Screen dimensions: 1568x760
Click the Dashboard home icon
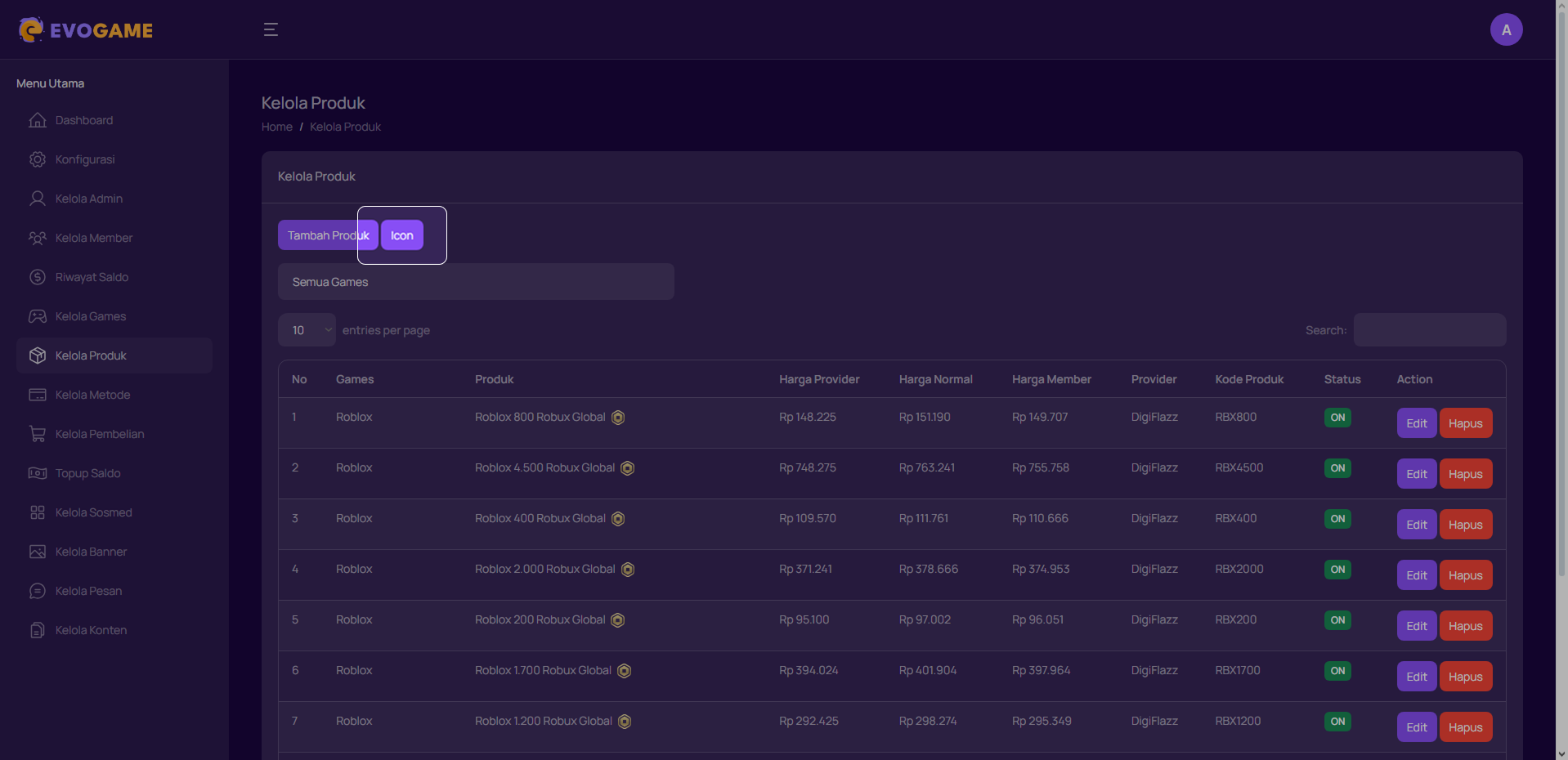pyautogui.click(x=38, y=120)
